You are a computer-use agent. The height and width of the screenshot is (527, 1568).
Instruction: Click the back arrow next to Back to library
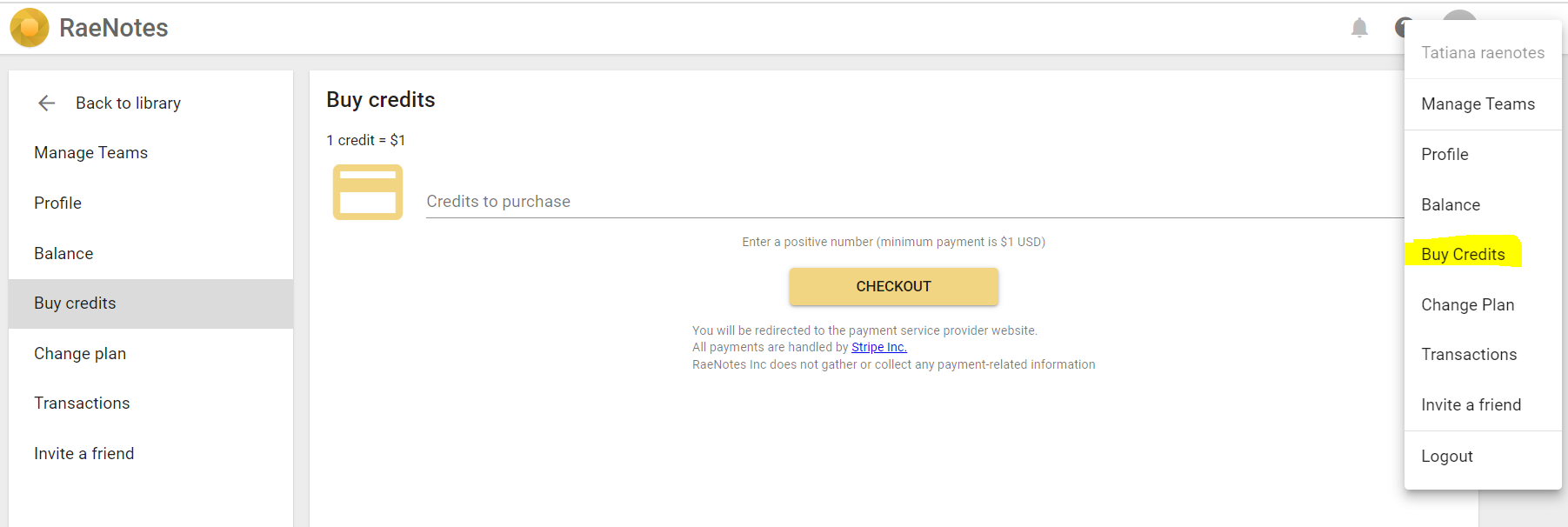tap(47, 103)
